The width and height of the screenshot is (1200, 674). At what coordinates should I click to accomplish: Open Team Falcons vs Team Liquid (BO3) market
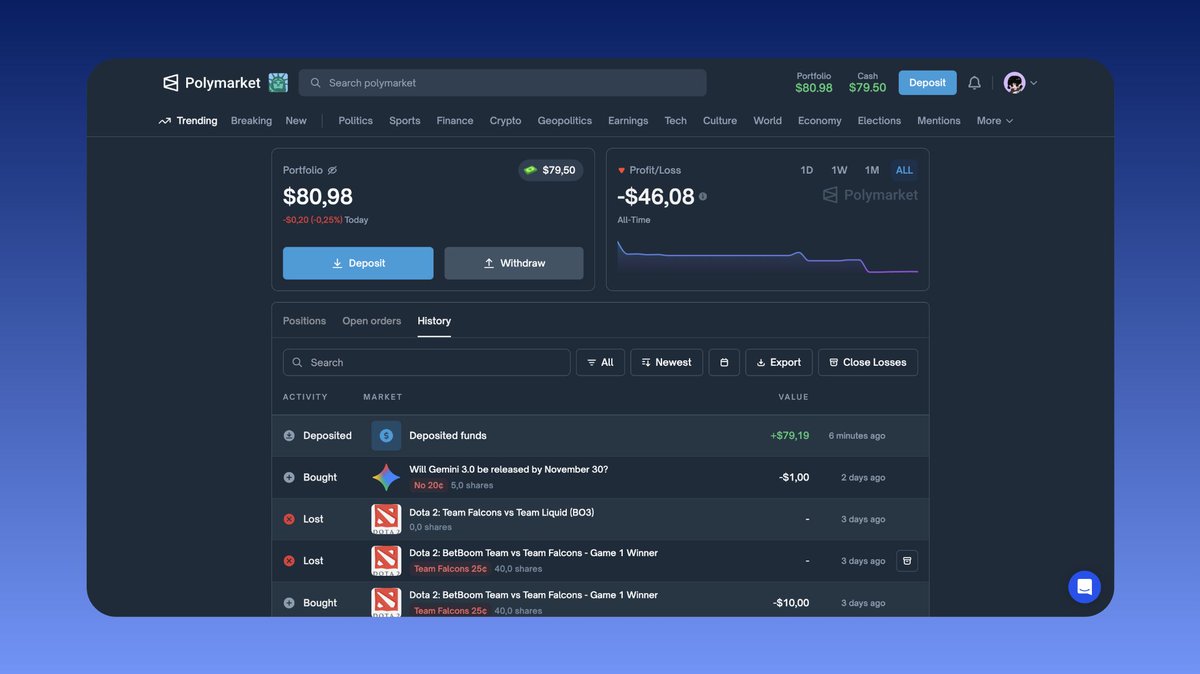tap(501, 512)
